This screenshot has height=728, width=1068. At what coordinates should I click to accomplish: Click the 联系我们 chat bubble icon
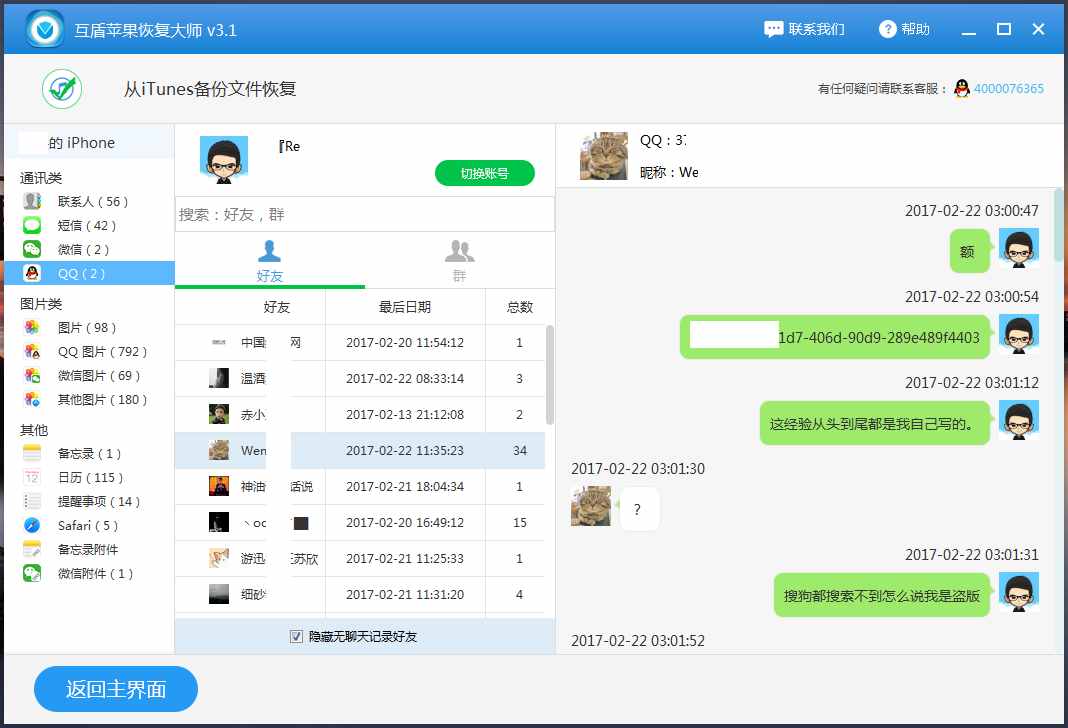click(774, 29)
